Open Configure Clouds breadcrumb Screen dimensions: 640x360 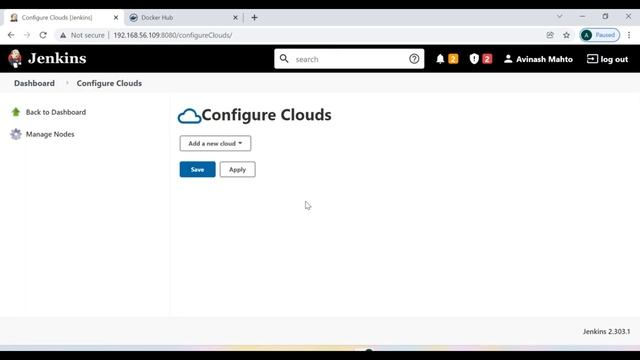point(109,83)
